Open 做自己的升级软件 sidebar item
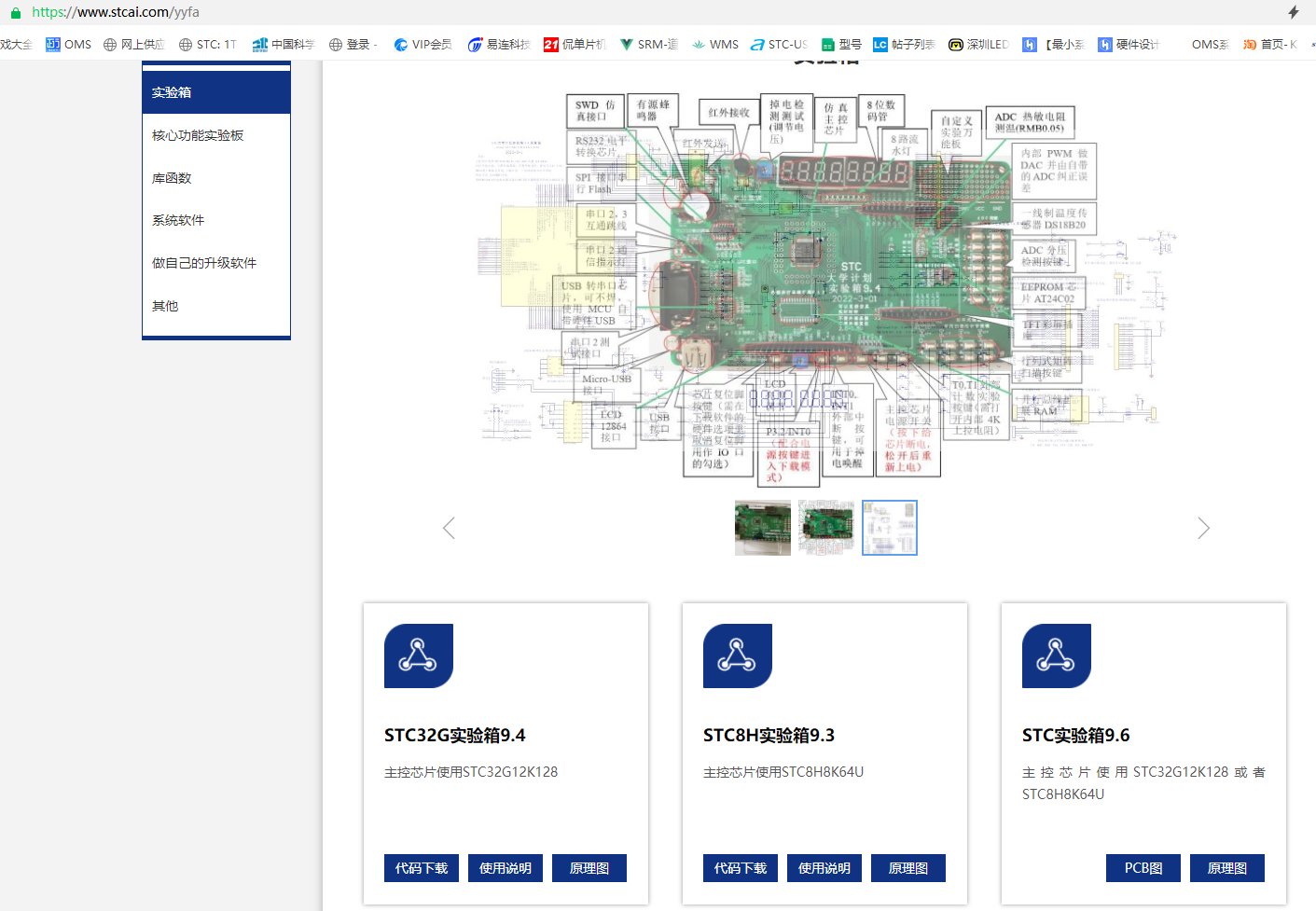The image size is (1316, 911). point(216,263)
